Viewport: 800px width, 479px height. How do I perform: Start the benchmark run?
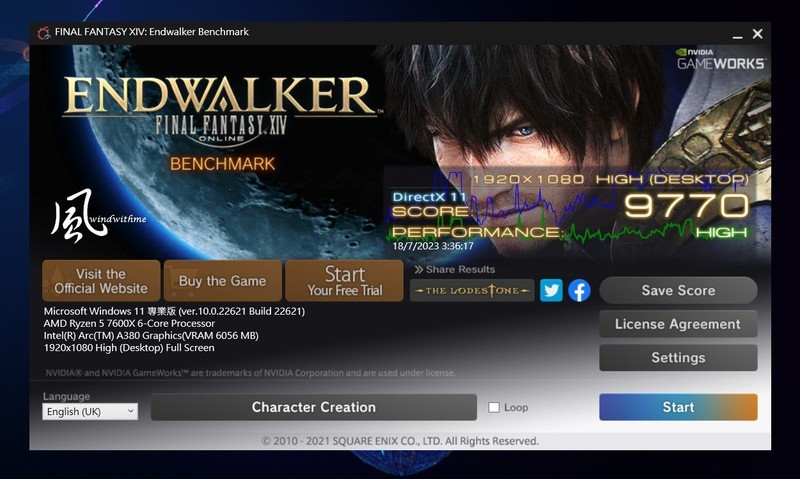click(678, 407)
